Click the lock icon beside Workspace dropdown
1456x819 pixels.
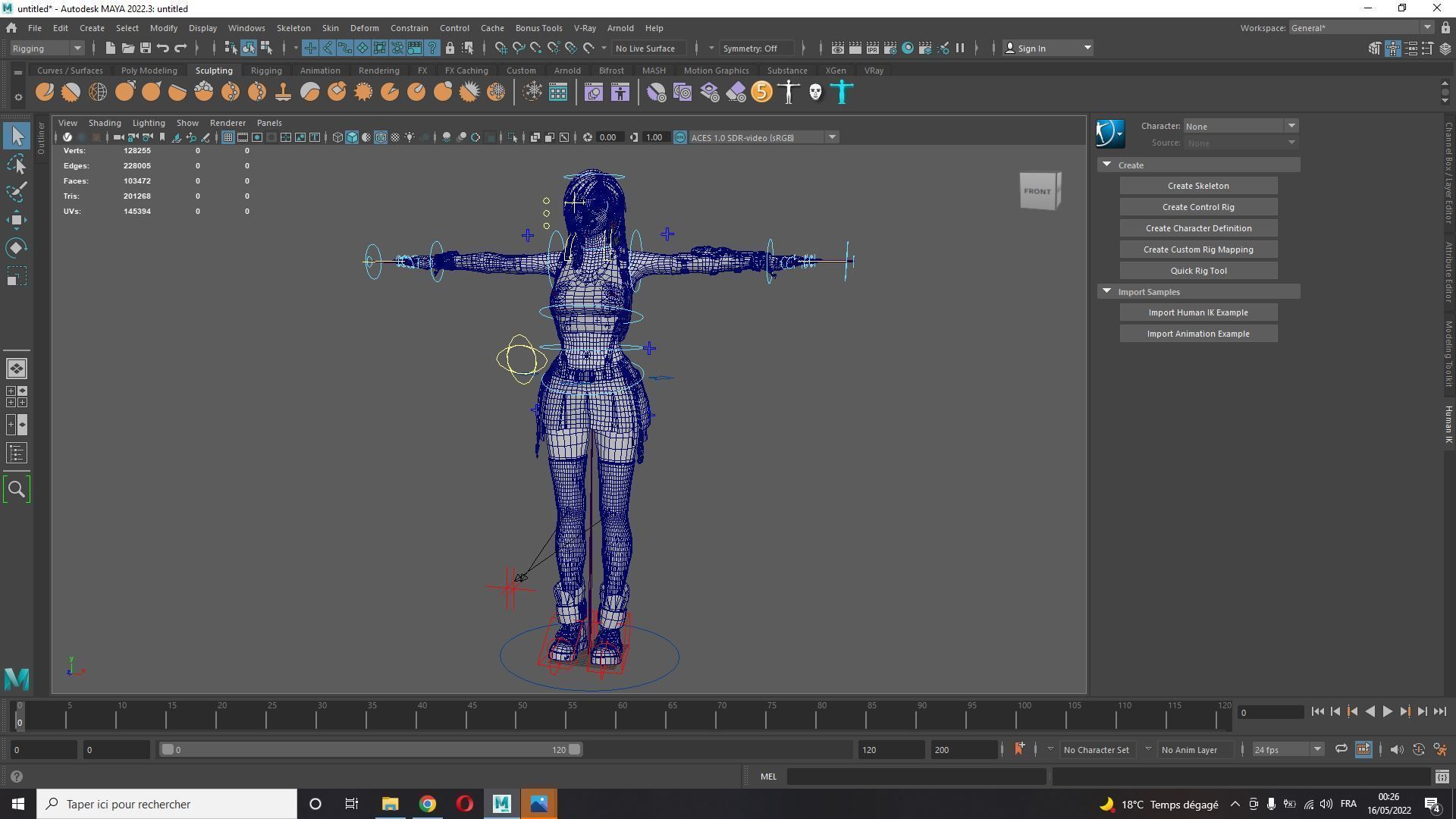[1445, 28]
